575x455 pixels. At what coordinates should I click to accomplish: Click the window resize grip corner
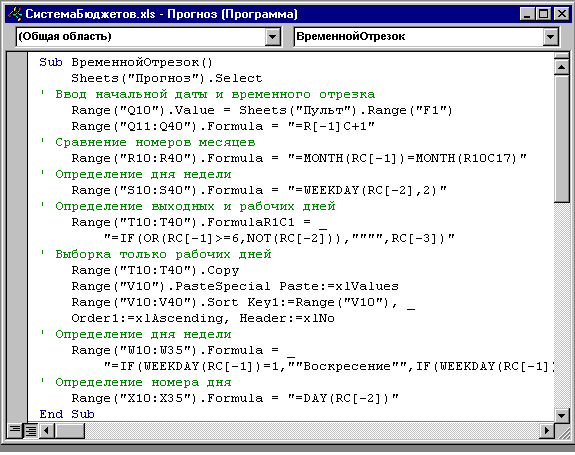[562, 431]
